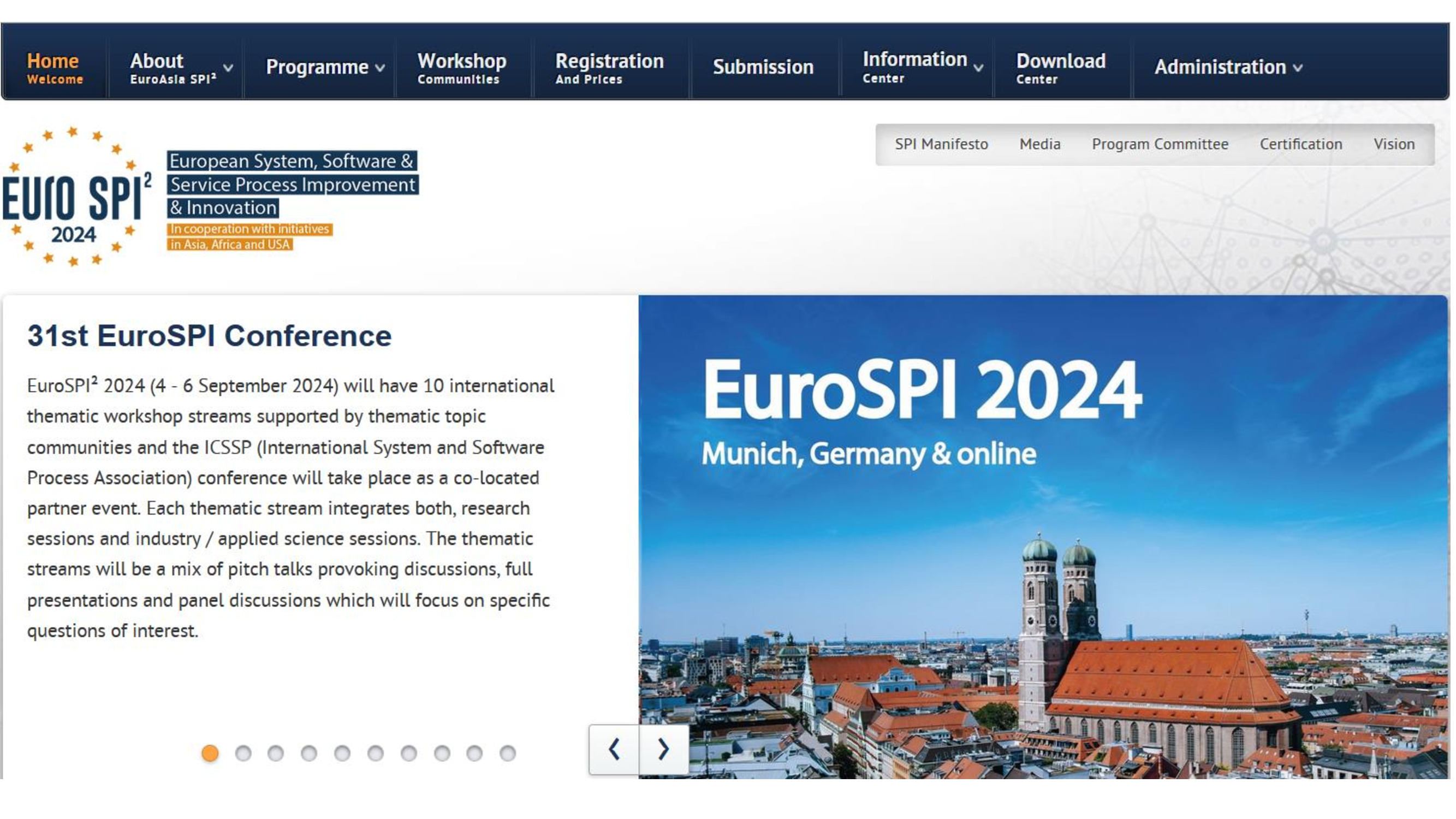Click the 'Munich, Germany & online' banner text
This screenshot has height=819, width=1456.
click(869, 454)
